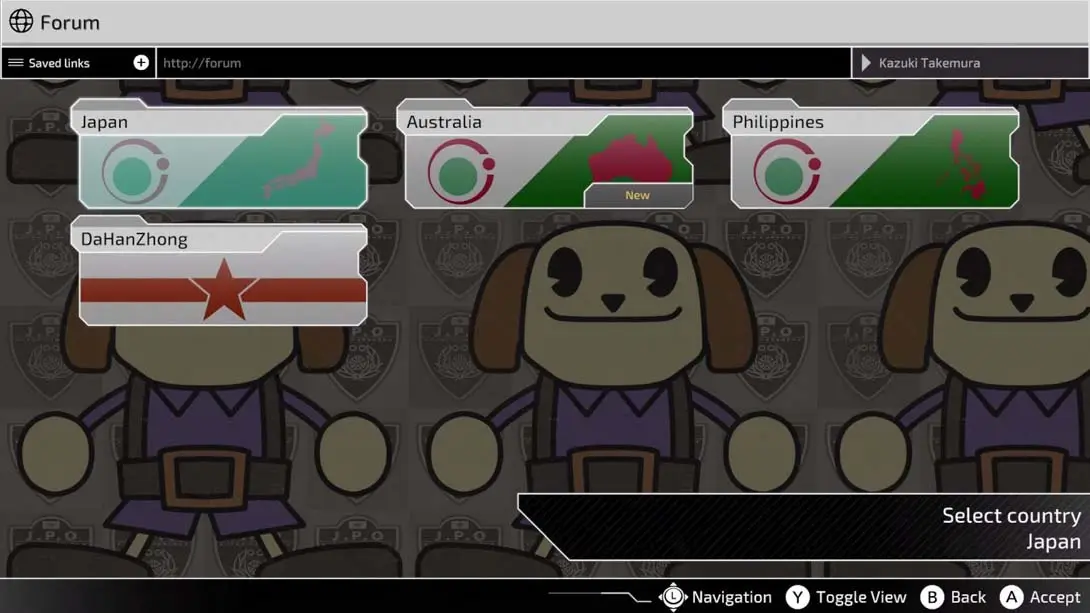
Task: Expand the Saved links list
Action: point(60,63)
